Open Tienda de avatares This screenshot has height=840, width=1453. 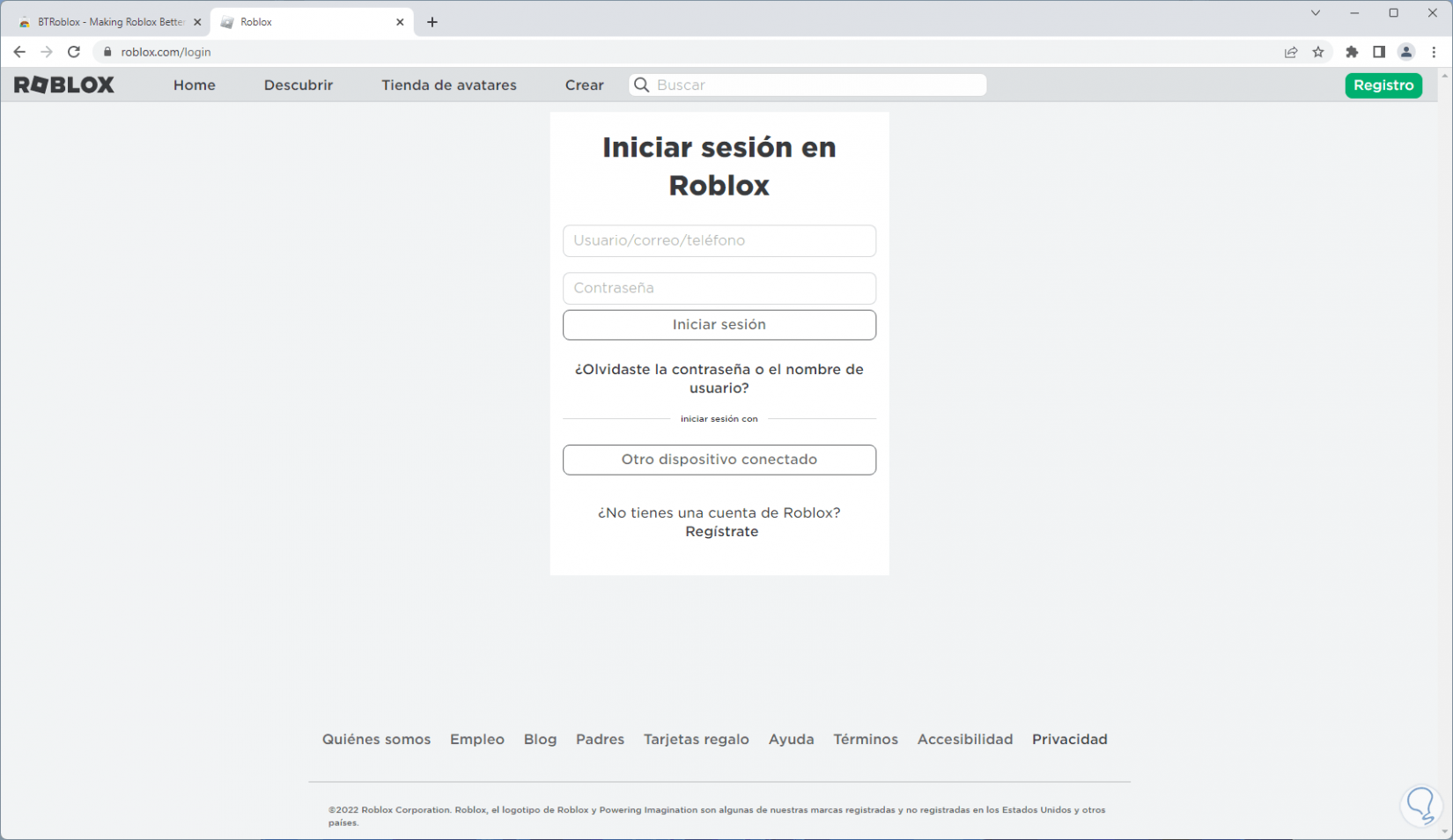point(449,85)
